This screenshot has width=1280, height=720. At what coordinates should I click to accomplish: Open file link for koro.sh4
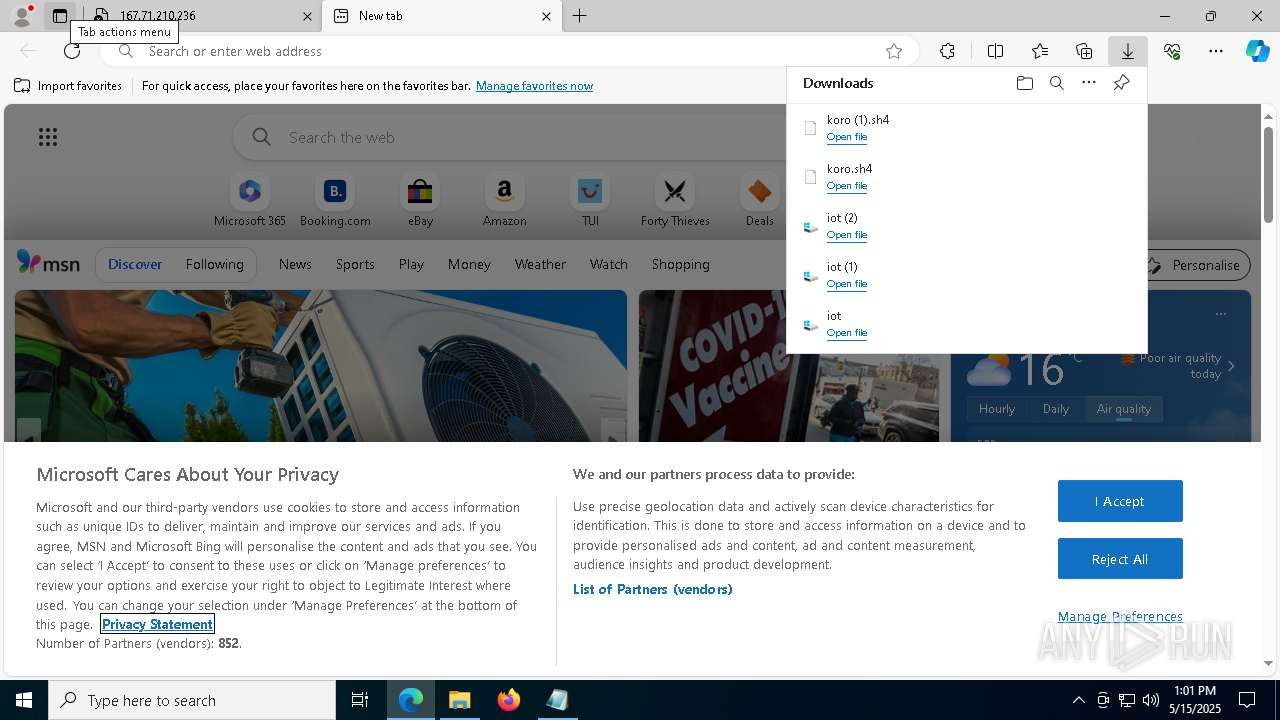click(x=847, y=186)
